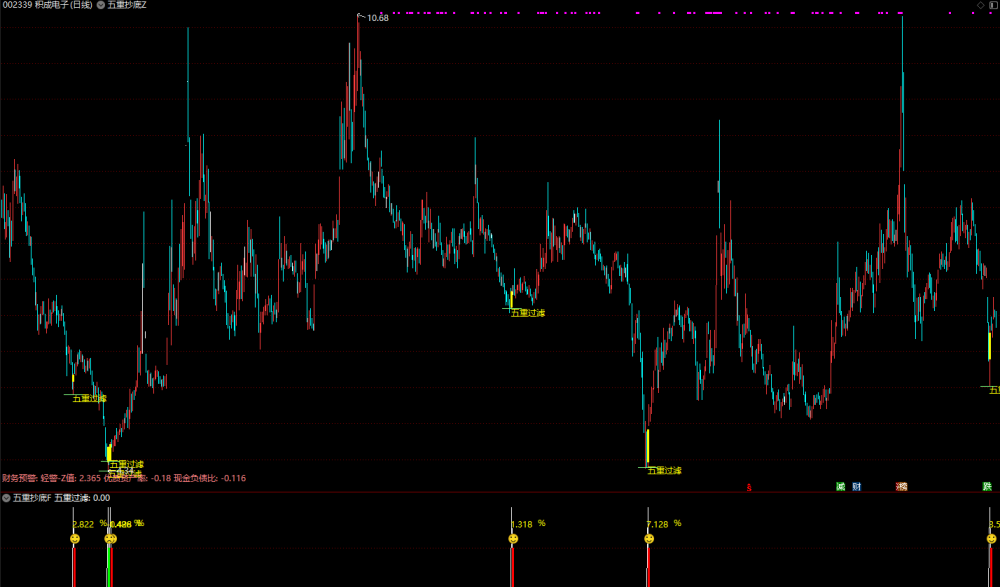Click the 财务预警 financial warning text line
Image resolution: width=1000 pixels, height=587 pixels.
(124, 478)
